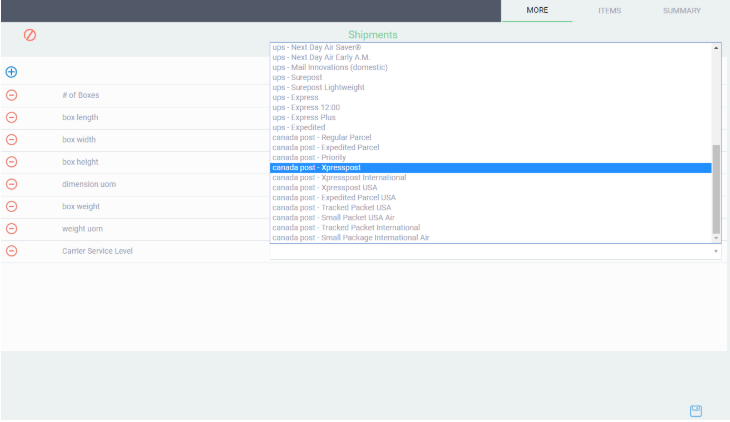
Task: Open the SUMMARY tab
Action: pos(682,10)
